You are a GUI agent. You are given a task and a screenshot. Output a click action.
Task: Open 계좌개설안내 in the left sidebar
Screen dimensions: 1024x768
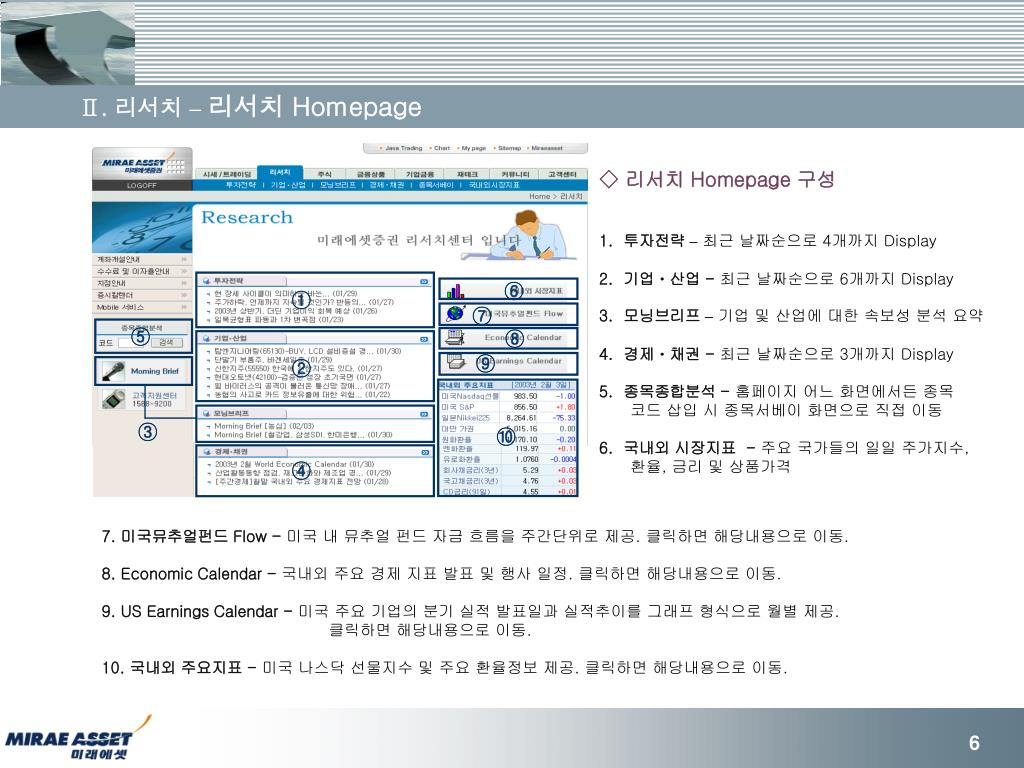[118, 259]
